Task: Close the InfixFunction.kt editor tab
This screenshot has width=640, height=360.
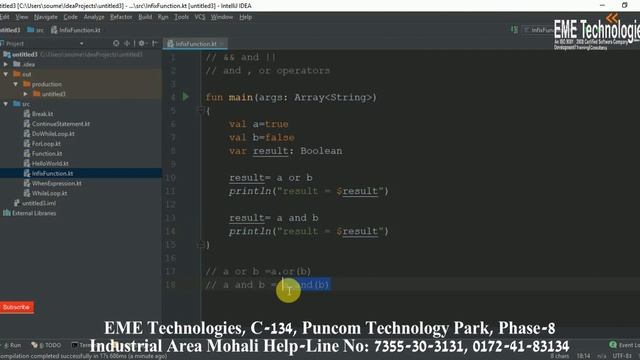Action: tap(222, 44)
